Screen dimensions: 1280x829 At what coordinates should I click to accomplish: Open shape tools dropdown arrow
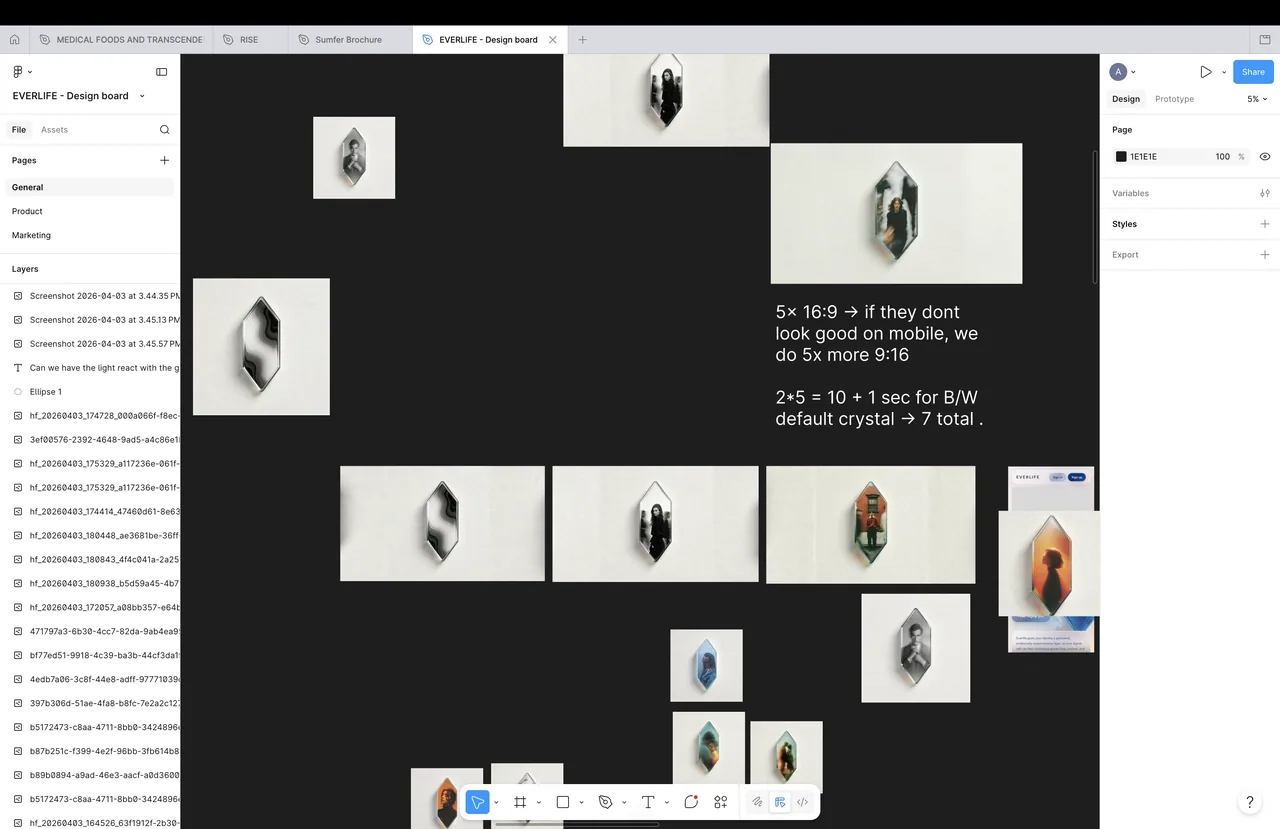pos(581,802)
